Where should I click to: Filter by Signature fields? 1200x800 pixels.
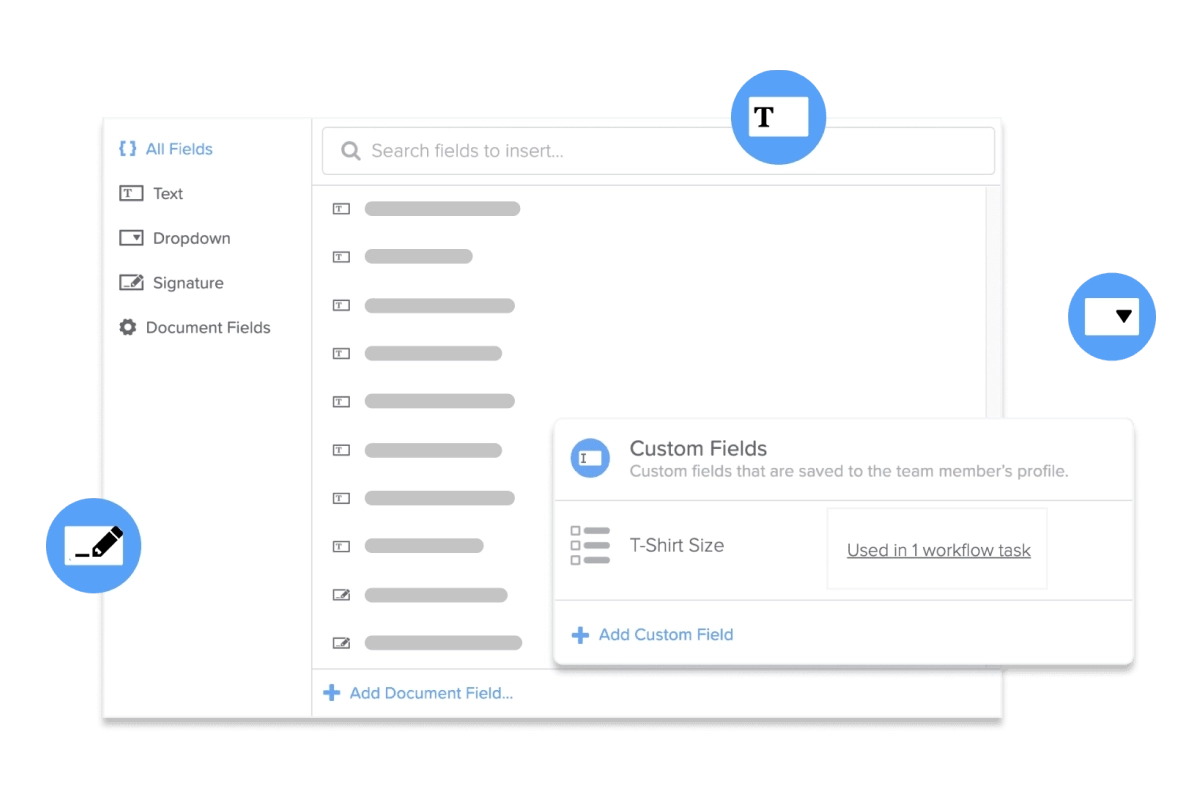coord(188,283)
